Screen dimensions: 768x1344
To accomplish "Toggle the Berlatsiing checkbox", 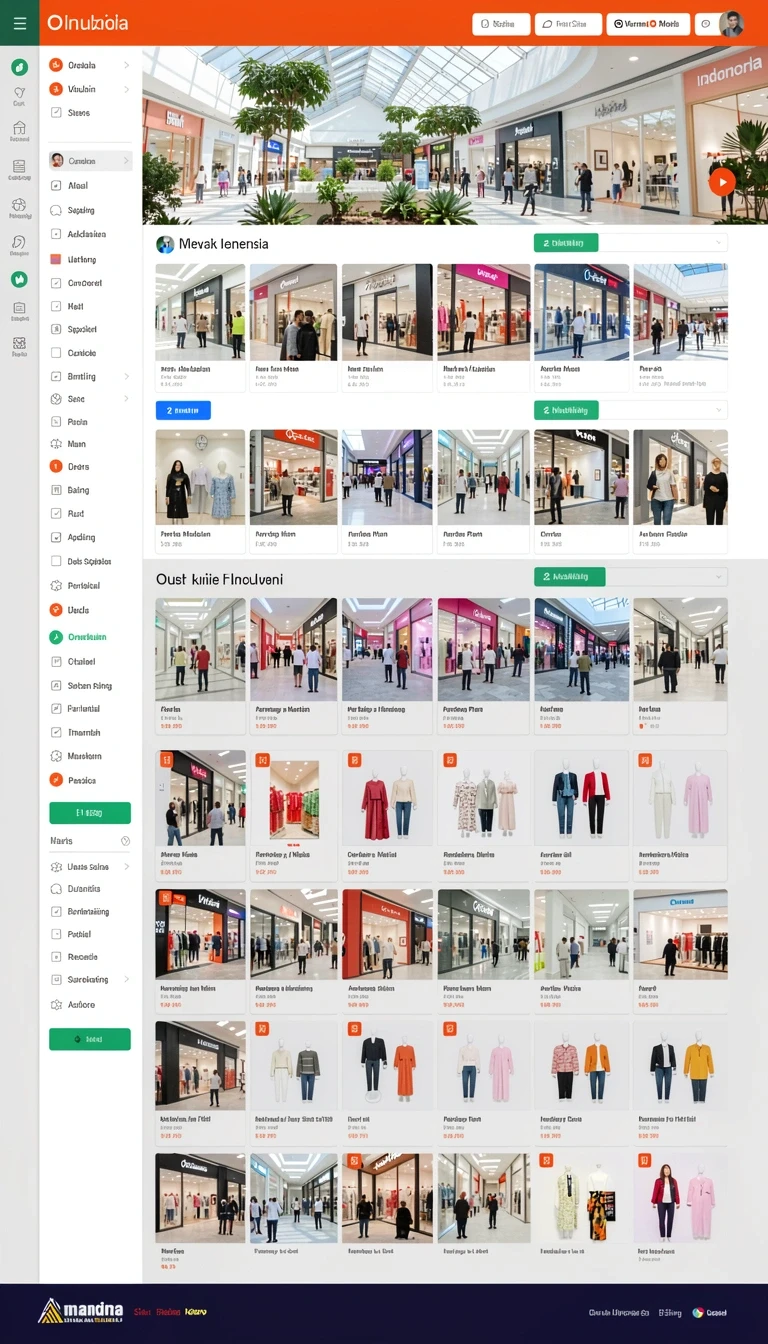I will point(56,911).
